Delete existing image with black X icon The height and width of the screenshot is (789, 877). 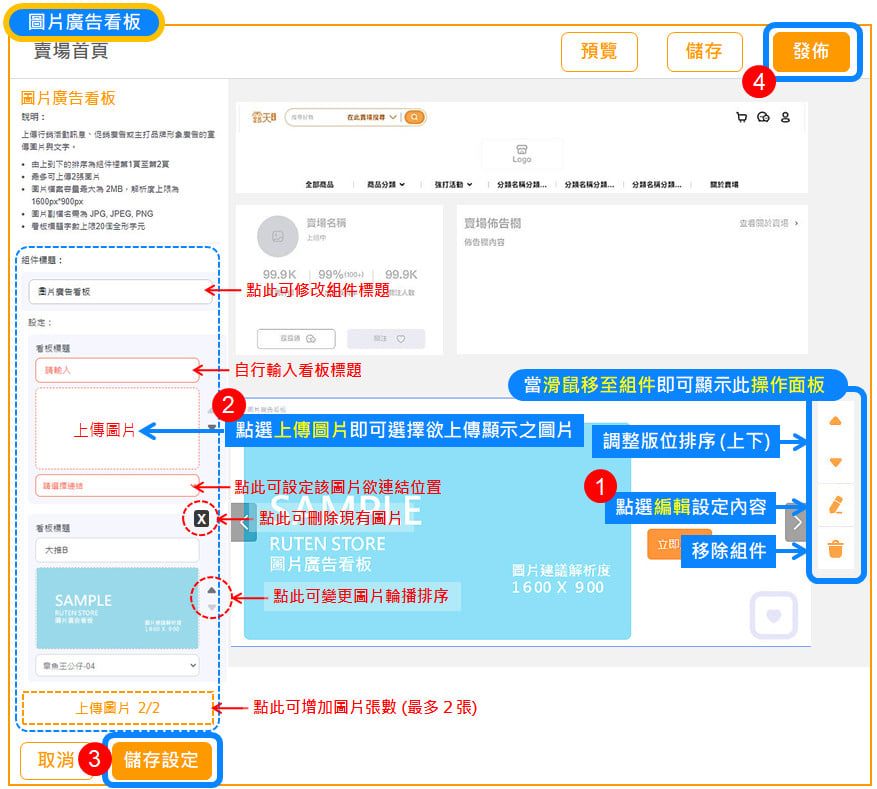click(201, 518)
